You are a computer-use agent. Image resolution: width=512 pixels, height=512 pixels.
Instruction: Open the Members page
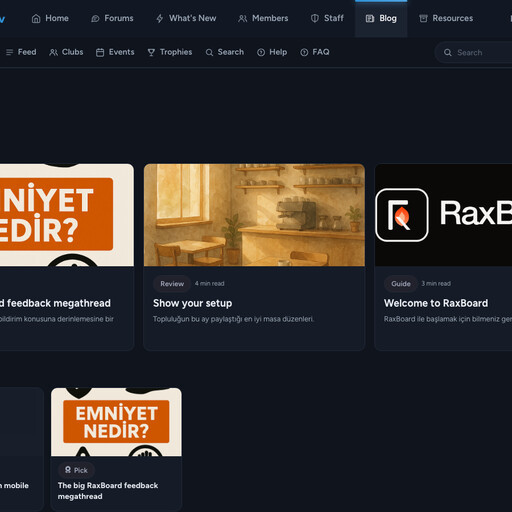(263, 18)
